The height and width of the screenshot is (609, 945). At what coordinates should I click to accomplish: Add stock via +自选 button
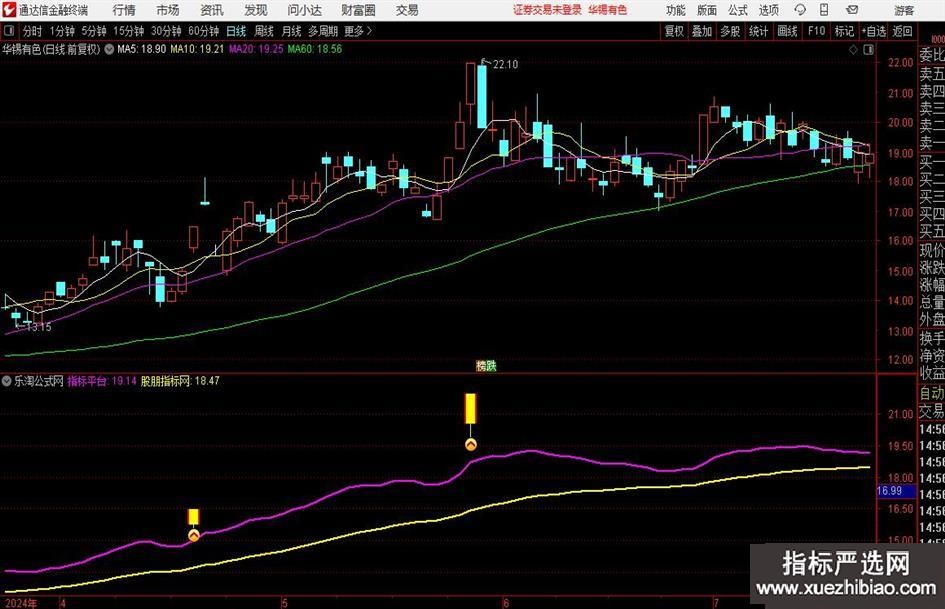click(873, 31)
